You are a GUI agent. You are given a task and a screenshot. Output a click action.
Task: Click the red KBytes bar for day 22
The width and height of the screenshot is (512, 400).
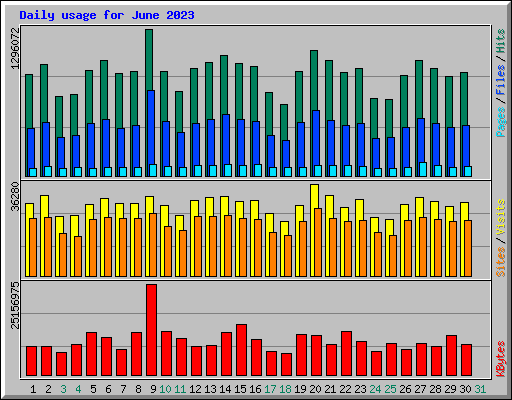[x=346, y=354]
